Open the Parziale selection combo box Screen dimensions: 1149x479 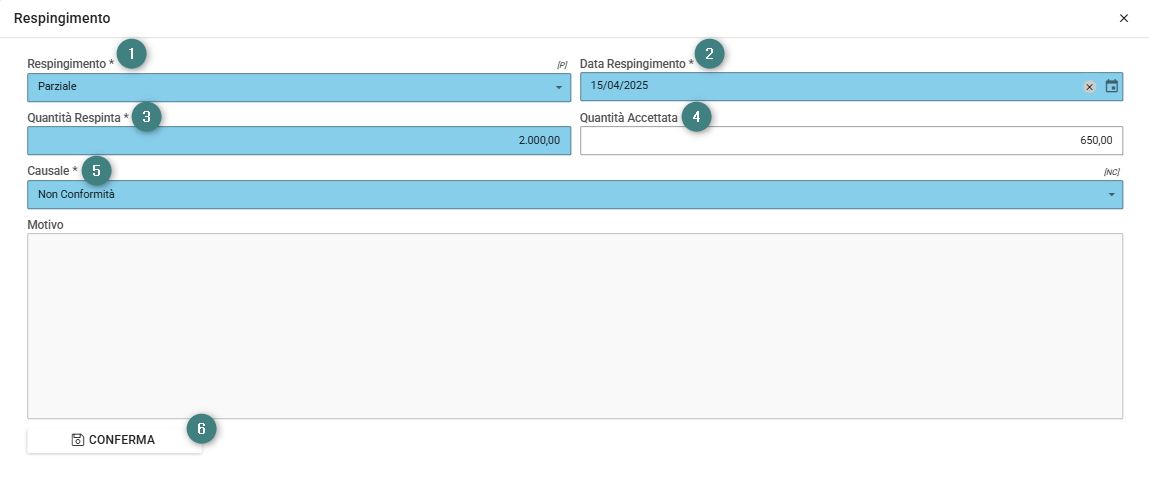pos(299,87)
